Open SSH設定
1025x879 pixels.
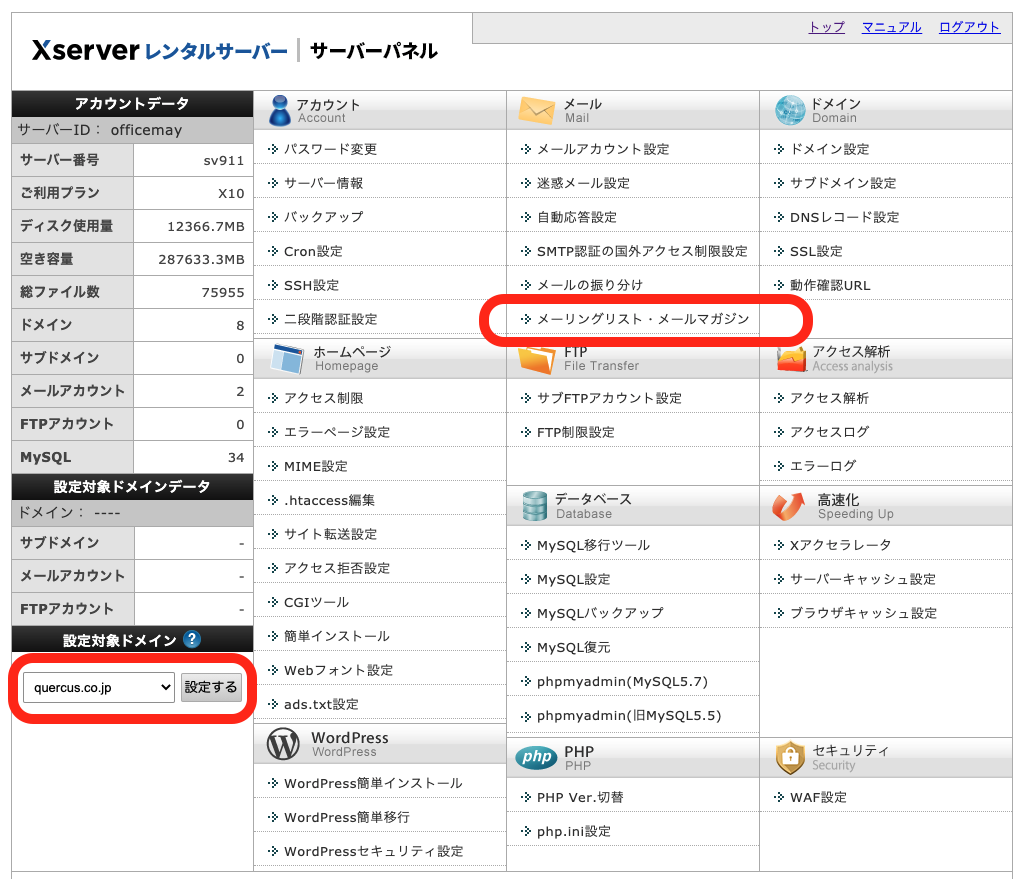[x=312, y=285]
